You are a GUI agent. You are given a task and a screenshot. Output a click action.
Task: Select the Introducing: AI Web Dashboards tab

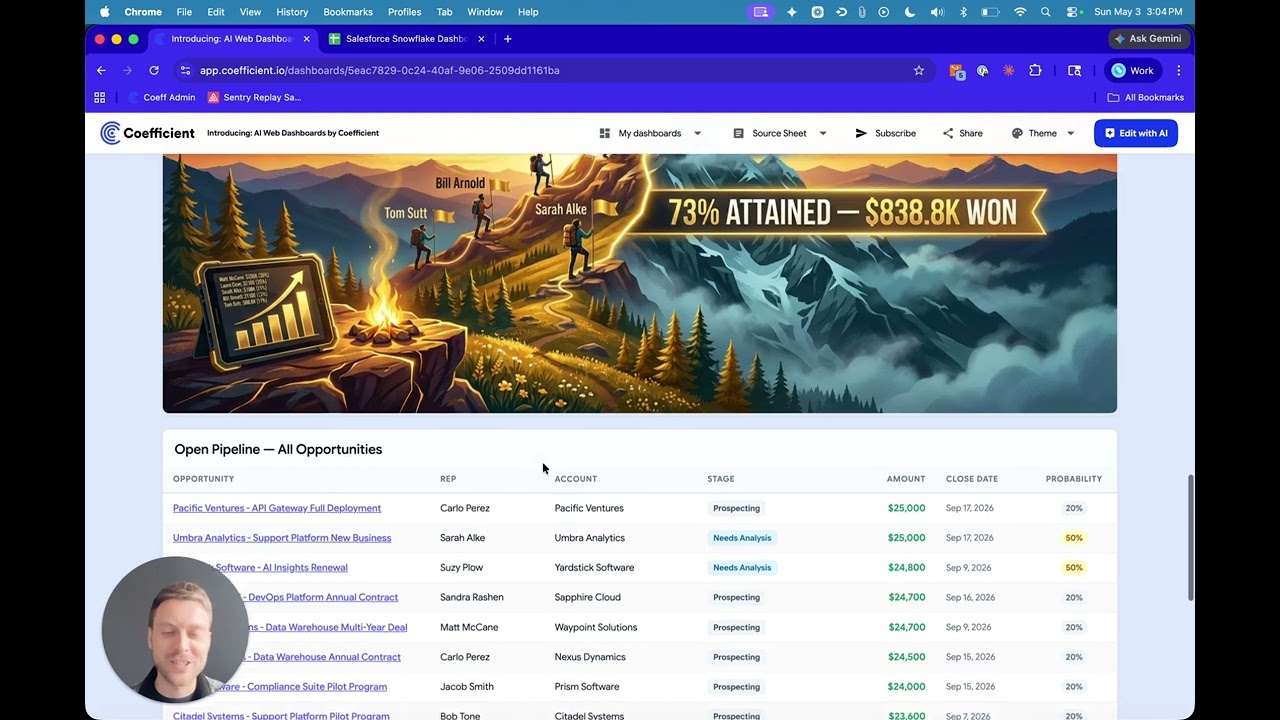pos(231,38)
